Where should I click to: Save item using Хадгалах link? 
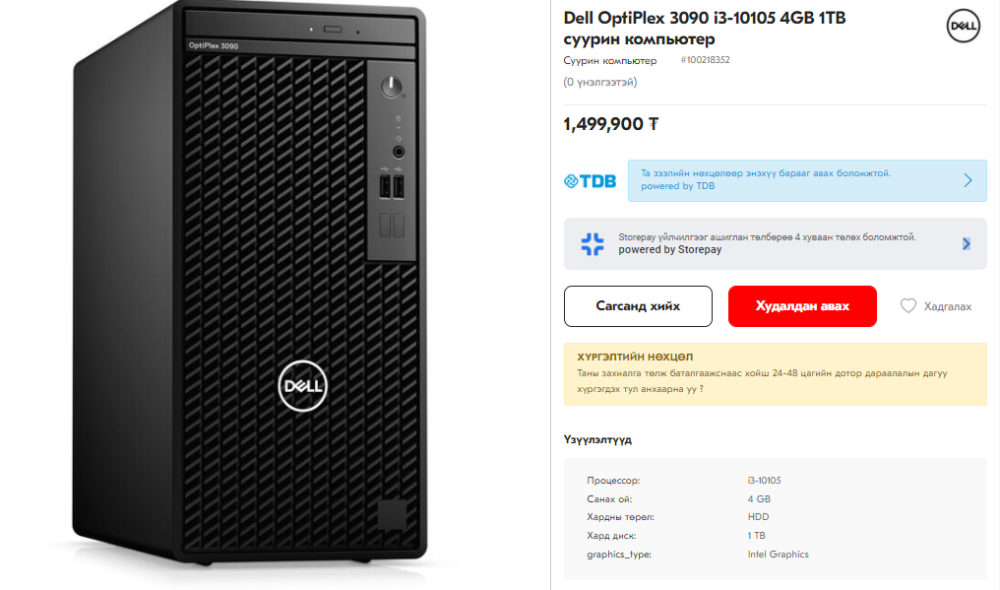click(947, 306)
